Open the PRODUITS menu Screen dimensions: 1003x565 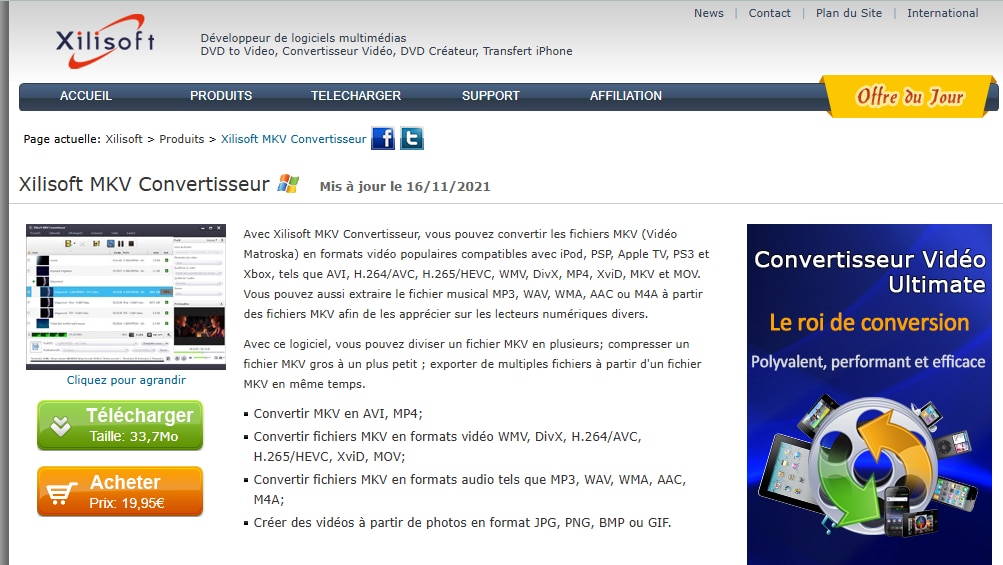coord(221,96)
